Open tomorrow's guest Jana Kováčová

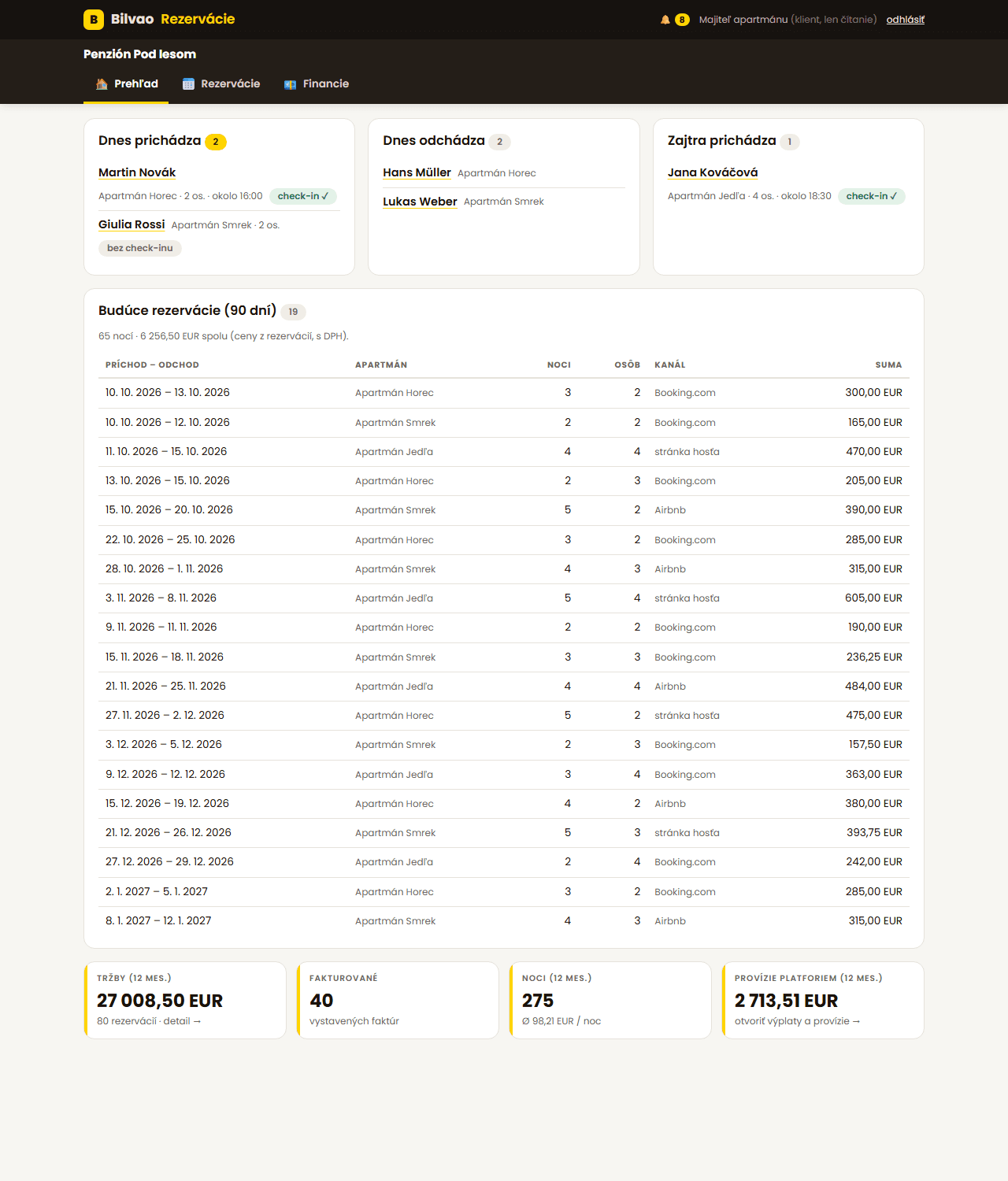pyautogui.click(x=713, y=172)
